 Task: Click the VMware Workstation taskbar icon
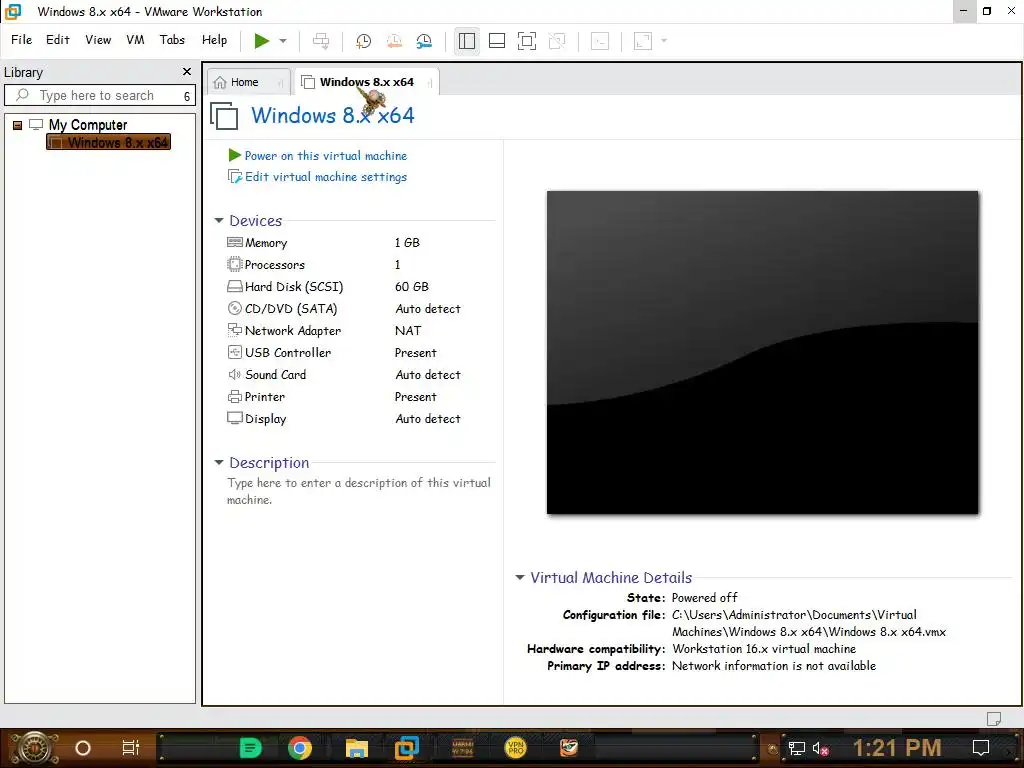[406, 747]
